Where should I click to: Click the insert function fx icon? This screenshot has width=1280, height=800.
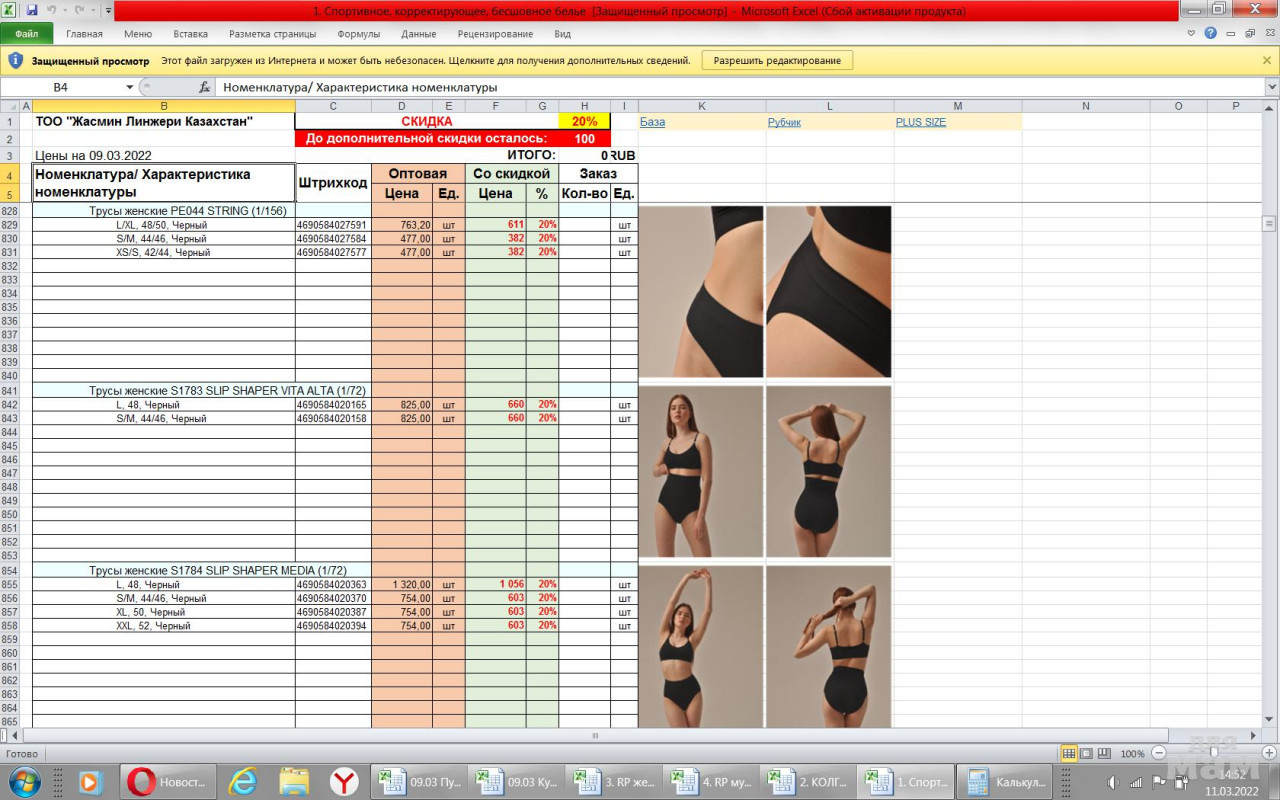[x=204, y=87]
